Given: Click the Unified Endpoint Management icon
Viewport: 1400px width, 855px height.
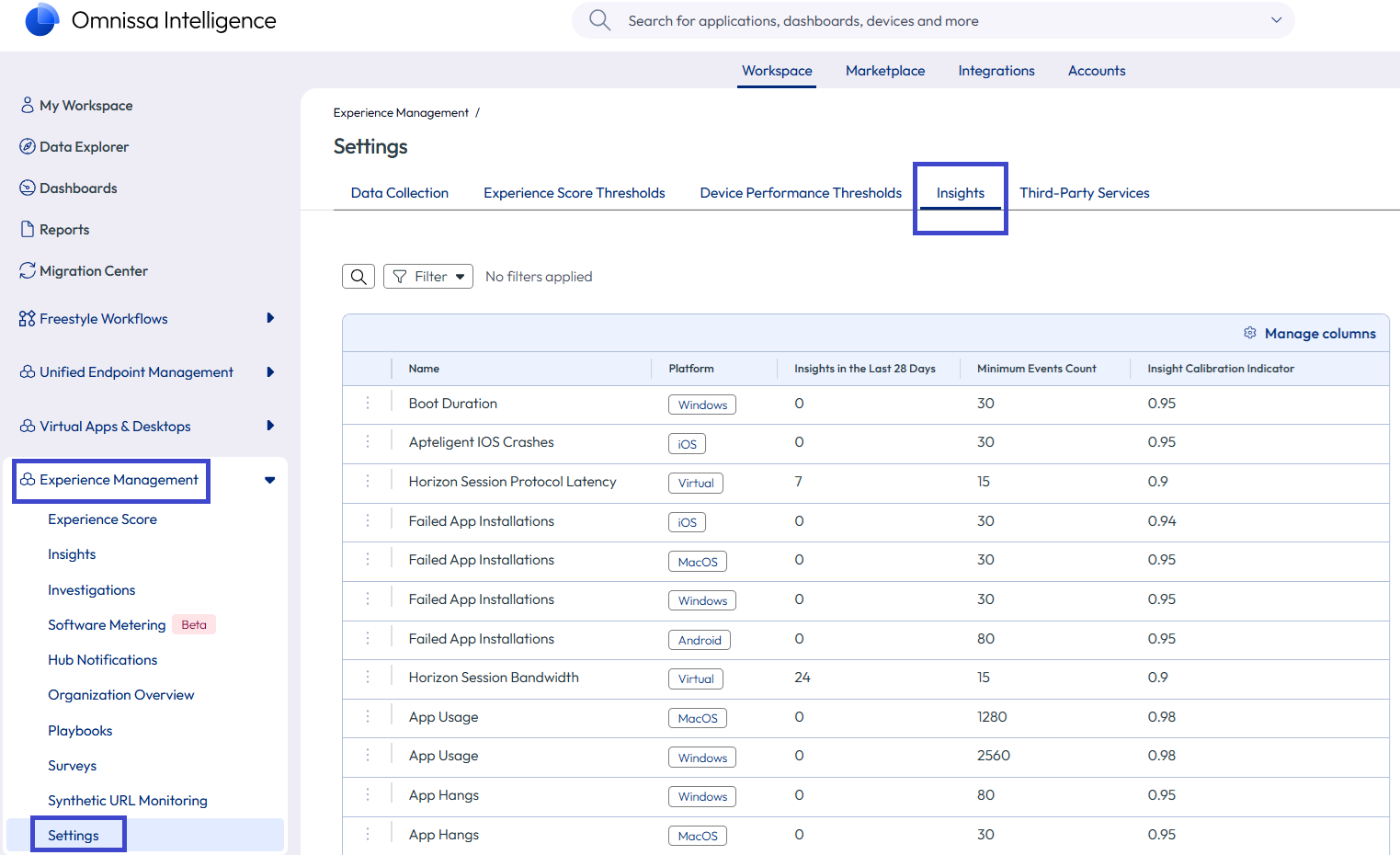Looking at the screenshot, I should pos(28,371).
